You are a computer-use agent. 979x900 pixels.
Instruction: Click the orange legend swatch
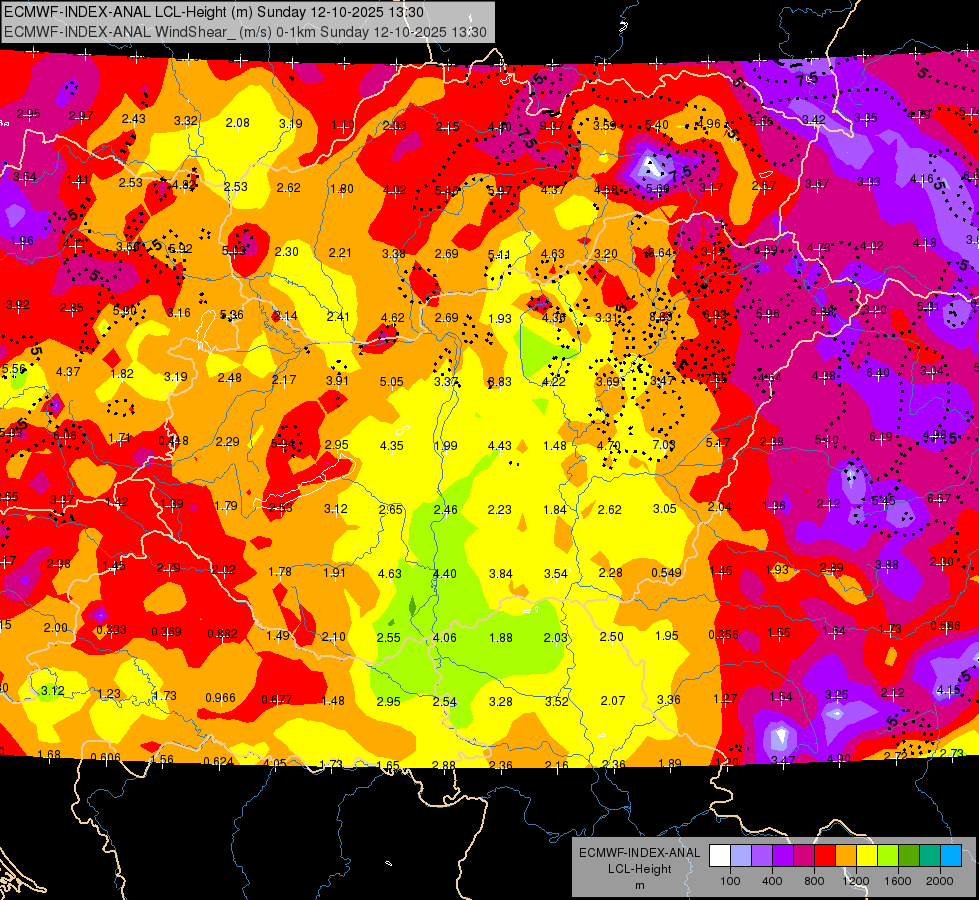click(846, 855)
